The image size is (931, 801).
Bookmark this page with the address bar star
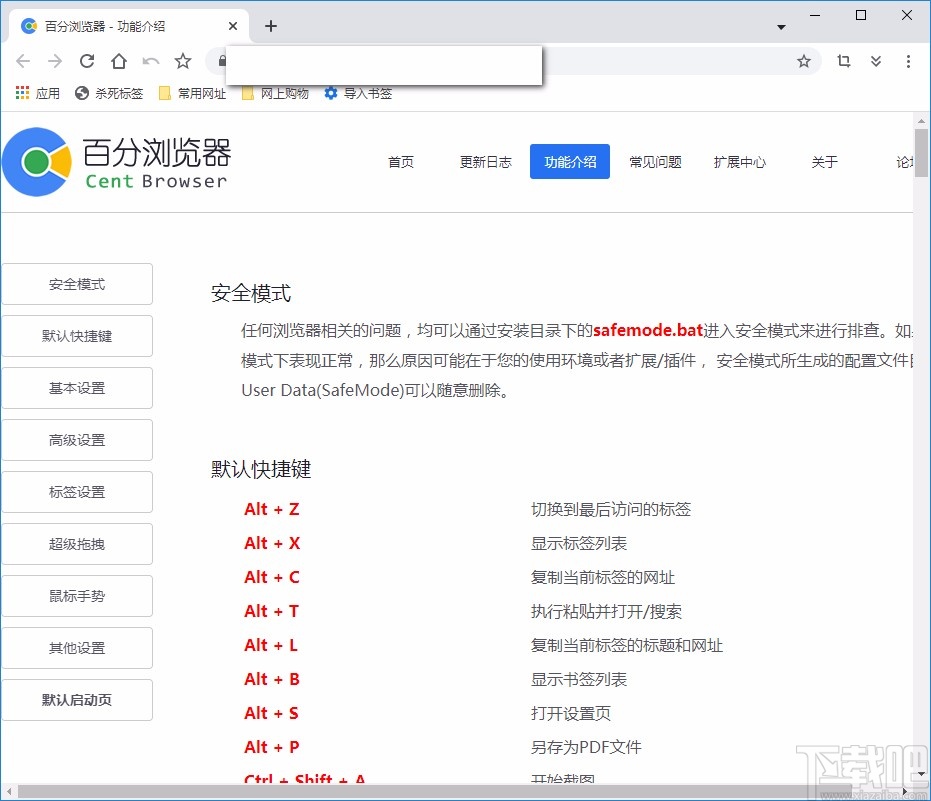coord(804,61)
